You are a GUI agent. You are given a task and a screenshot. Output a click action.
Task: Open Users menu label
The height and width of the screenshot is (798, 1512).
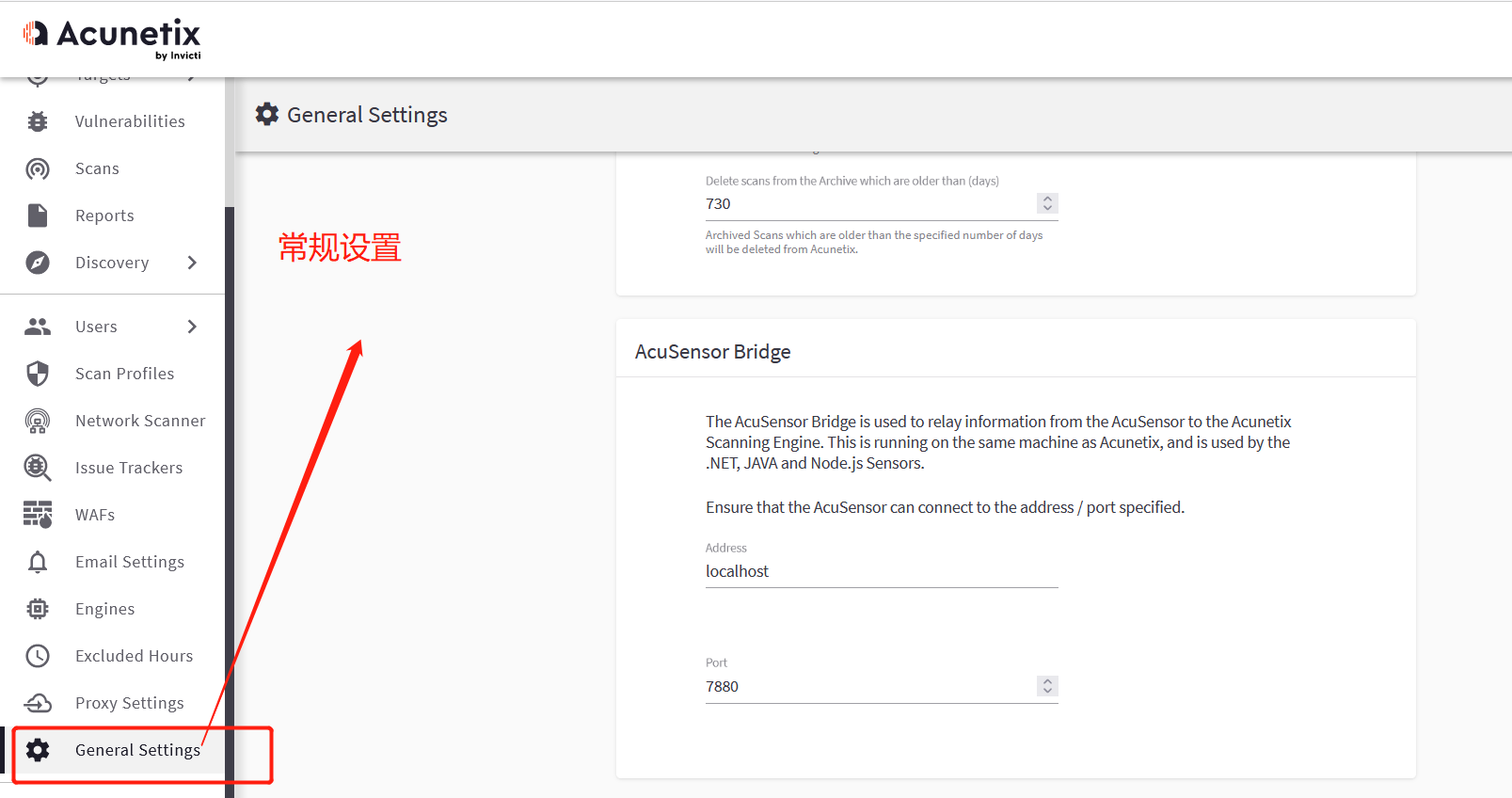point(96,327)
